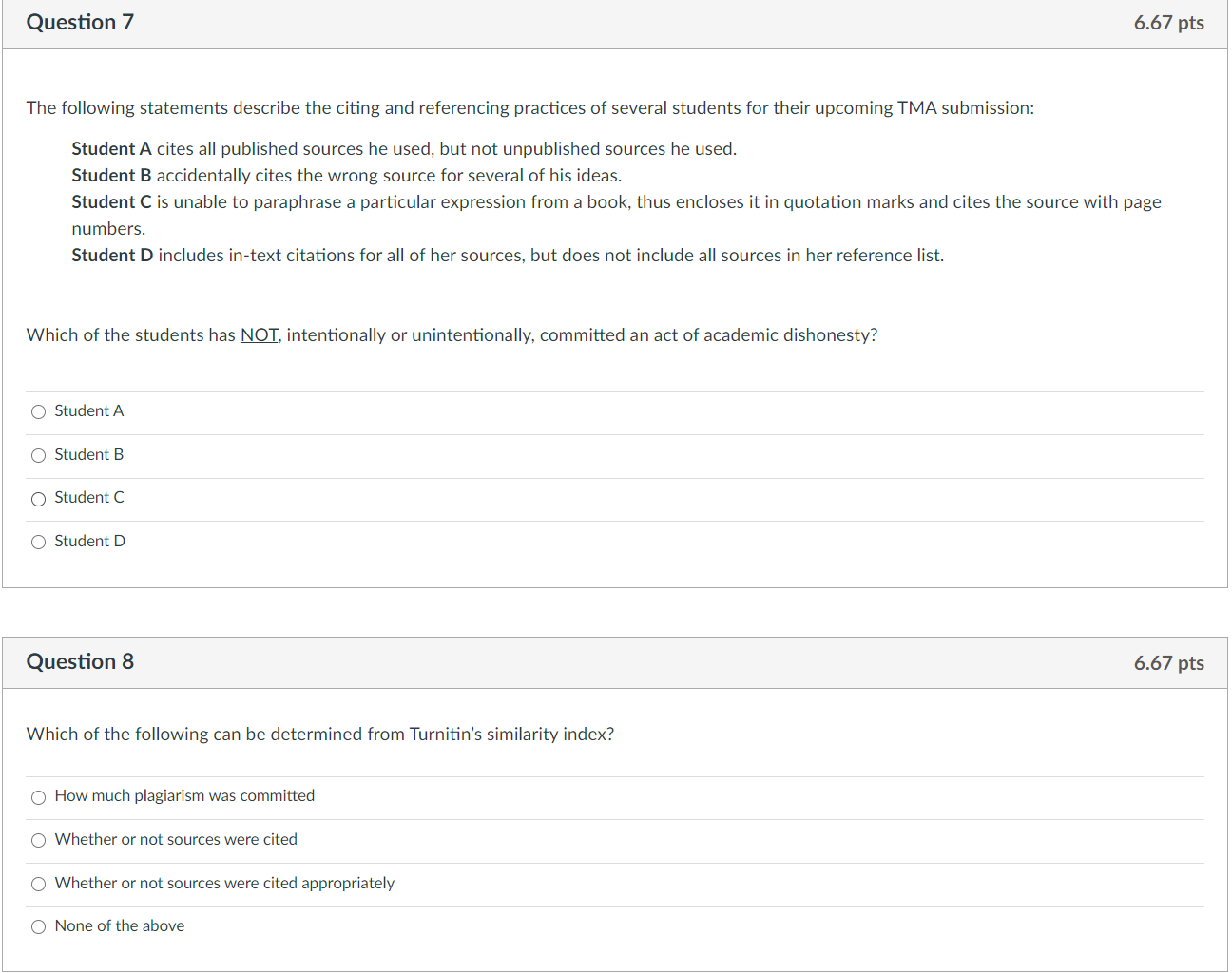Click the underlined word 'NOT'
The height and width of the screenshot is (973, 1232).
click(x=259, y=334)
